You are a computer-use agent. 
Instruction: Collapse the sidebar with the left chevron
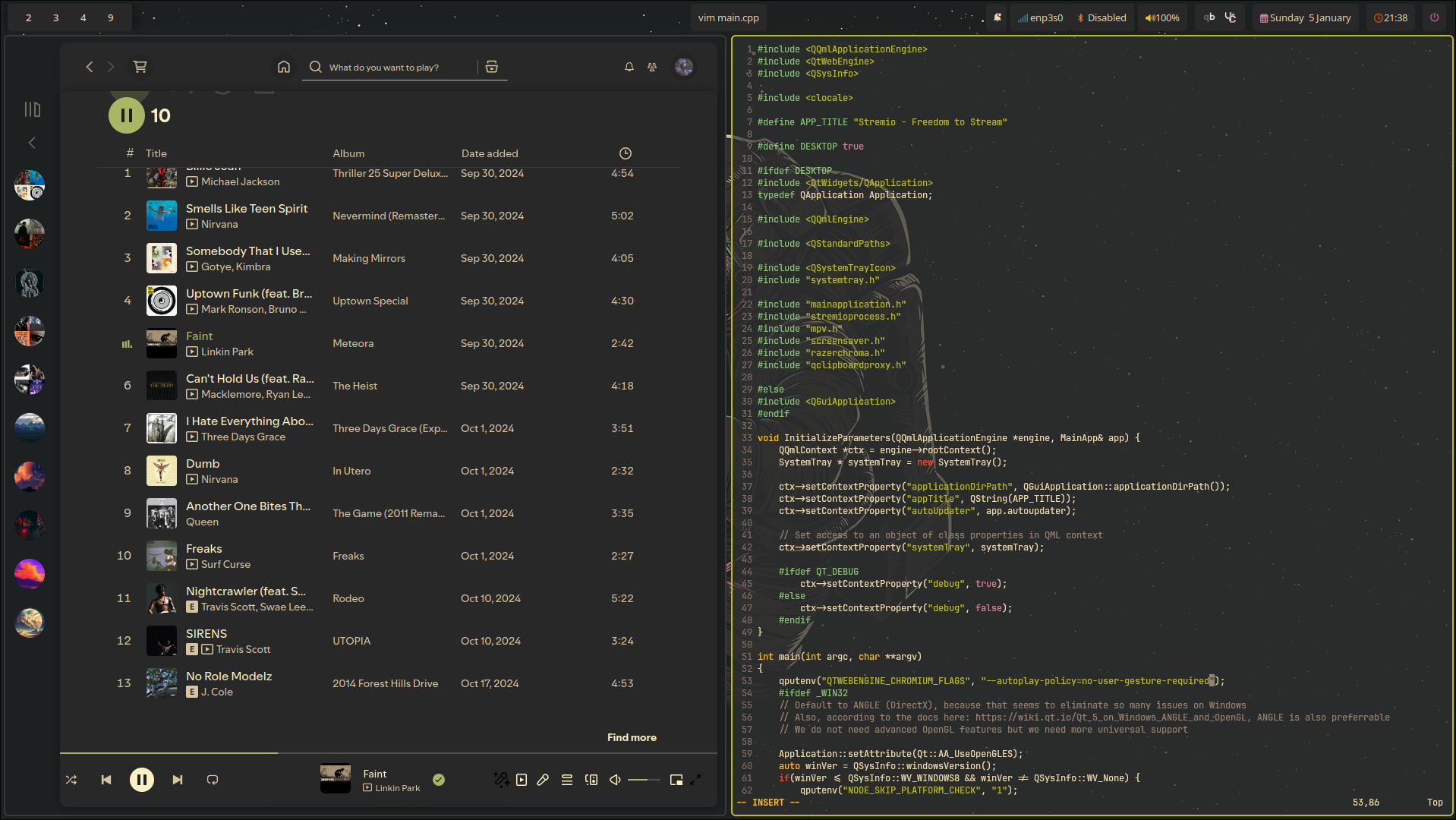click(x=32, y=143)
